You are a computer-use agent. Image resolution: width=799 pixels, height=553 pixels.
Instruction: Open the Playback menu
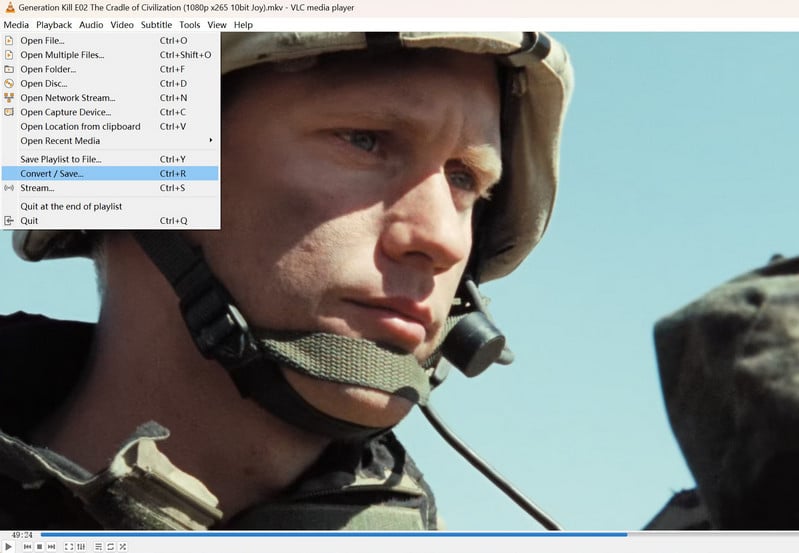click(x=54, y=24)
